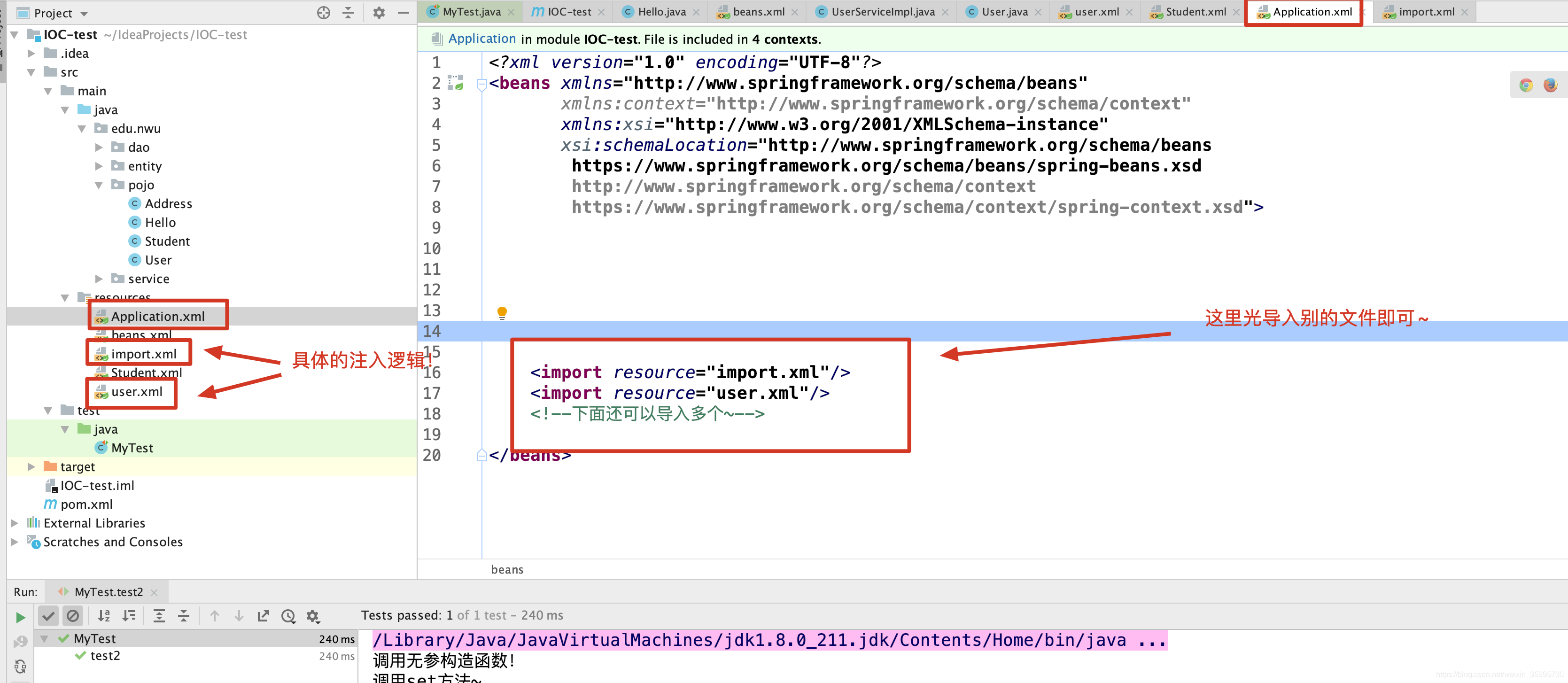Open the test history clock dropdown
1568x683 pixels.
point(288,616)
